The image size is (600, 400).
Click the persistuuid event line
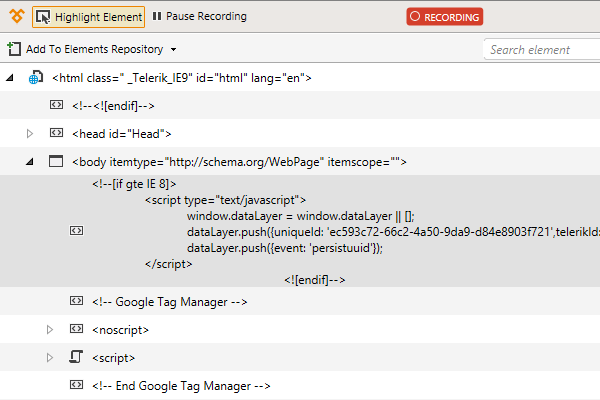coord(285,248)
